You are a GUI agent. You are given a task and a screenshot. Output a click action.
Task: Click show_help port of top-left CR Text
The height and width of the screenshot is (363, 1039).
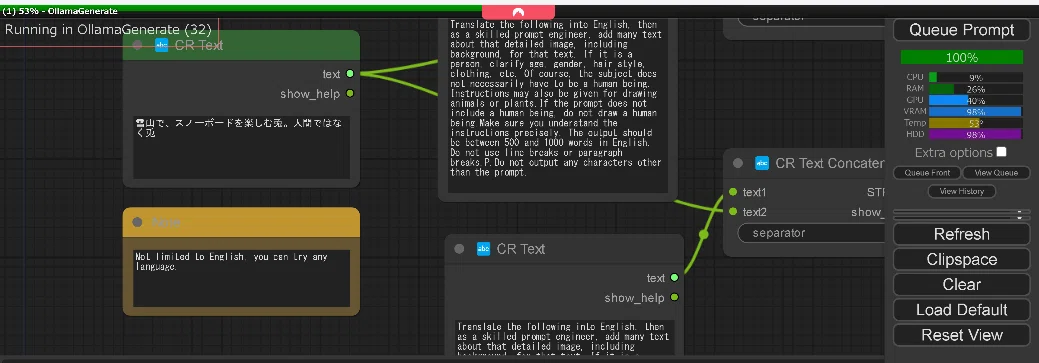350,93
